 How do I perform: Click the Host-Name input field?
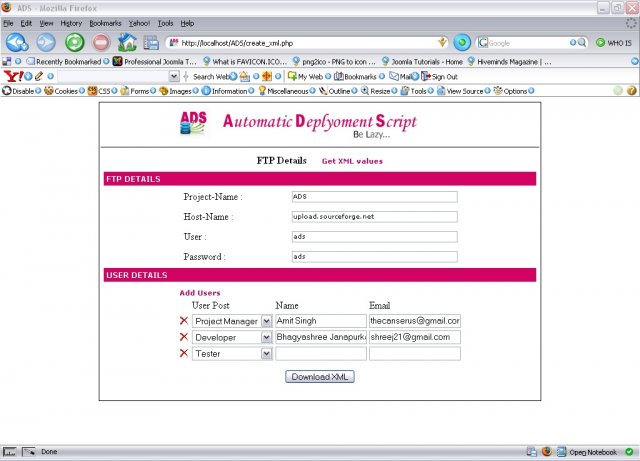click(374, 216)
